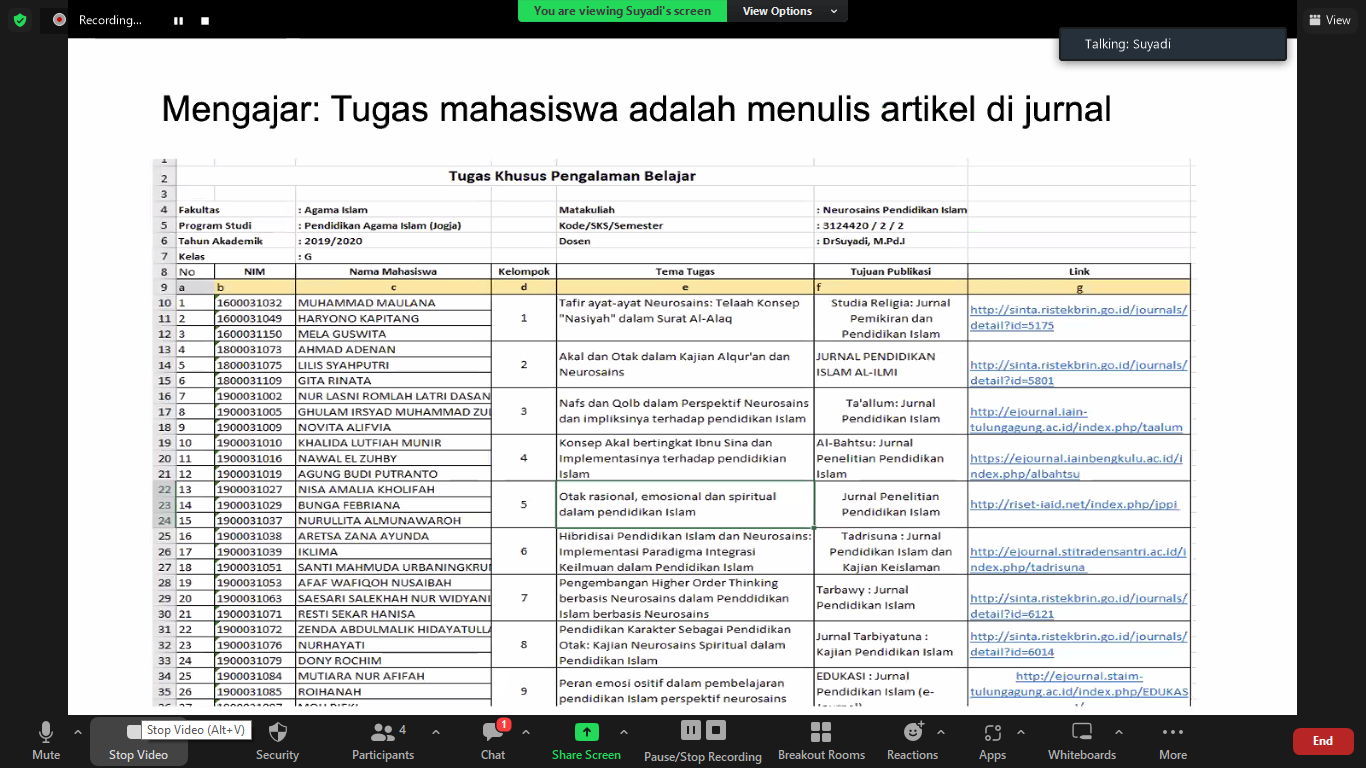Open the More options menu
Viewport: 1366px width, 768px height.
click(x=1173, y=741)
